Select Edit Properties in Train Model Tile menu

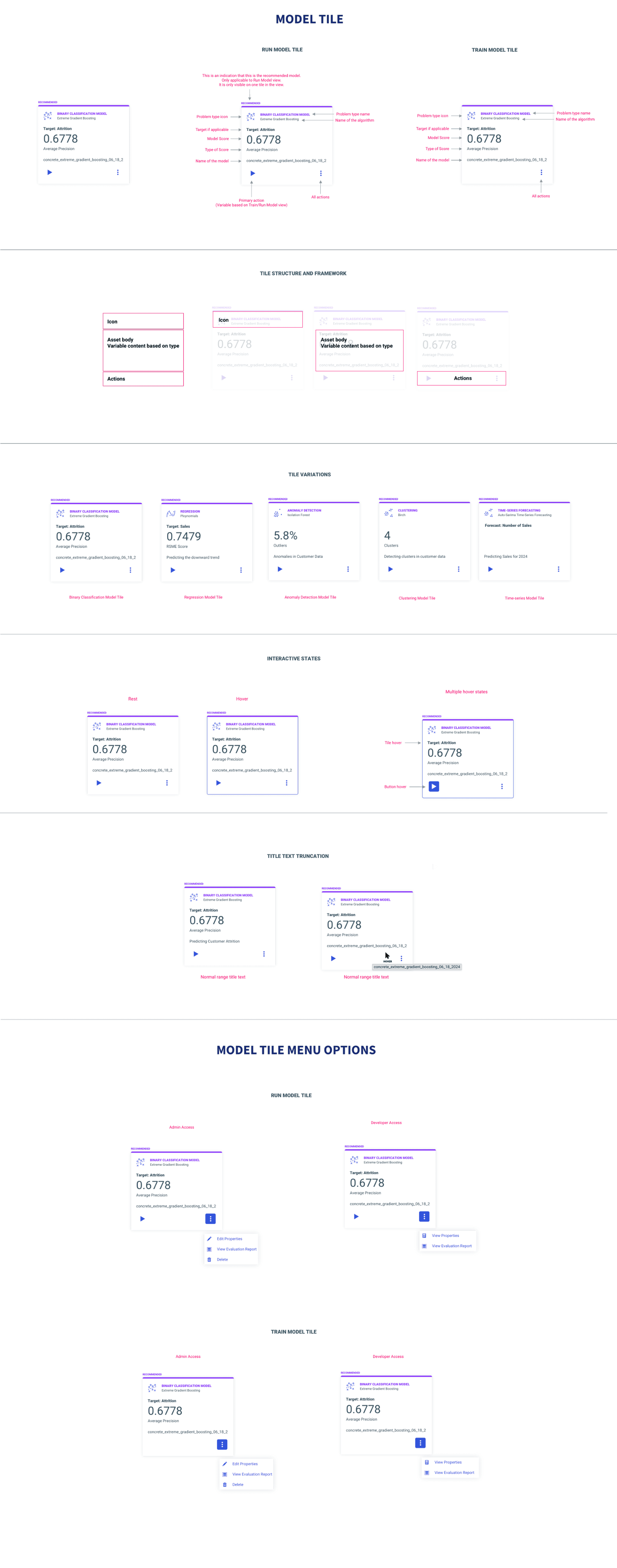point(245,1464)
